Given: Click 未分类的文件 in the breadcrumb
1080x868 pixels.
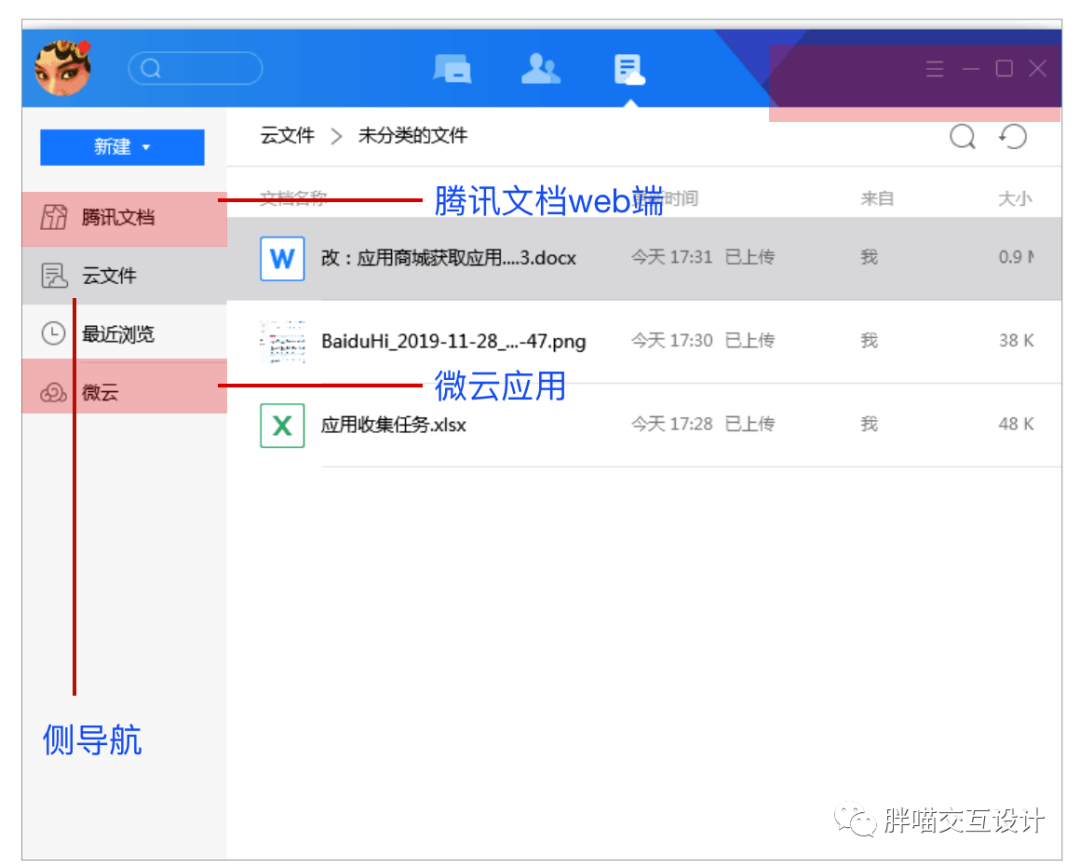Looking at the screenshot, I should 413,136.
